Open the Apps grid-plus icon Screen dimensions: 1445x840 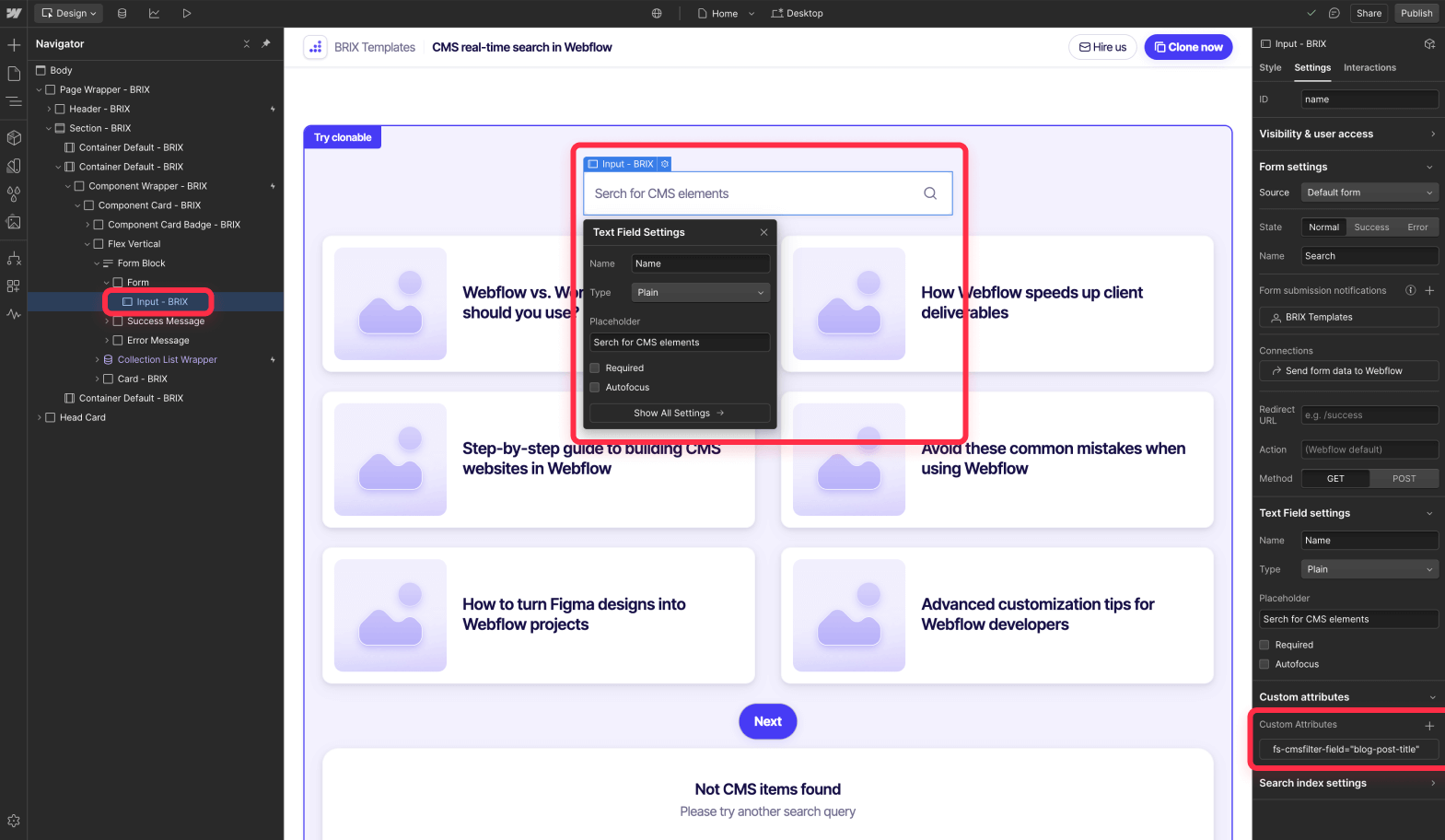[x=14, y=286]
